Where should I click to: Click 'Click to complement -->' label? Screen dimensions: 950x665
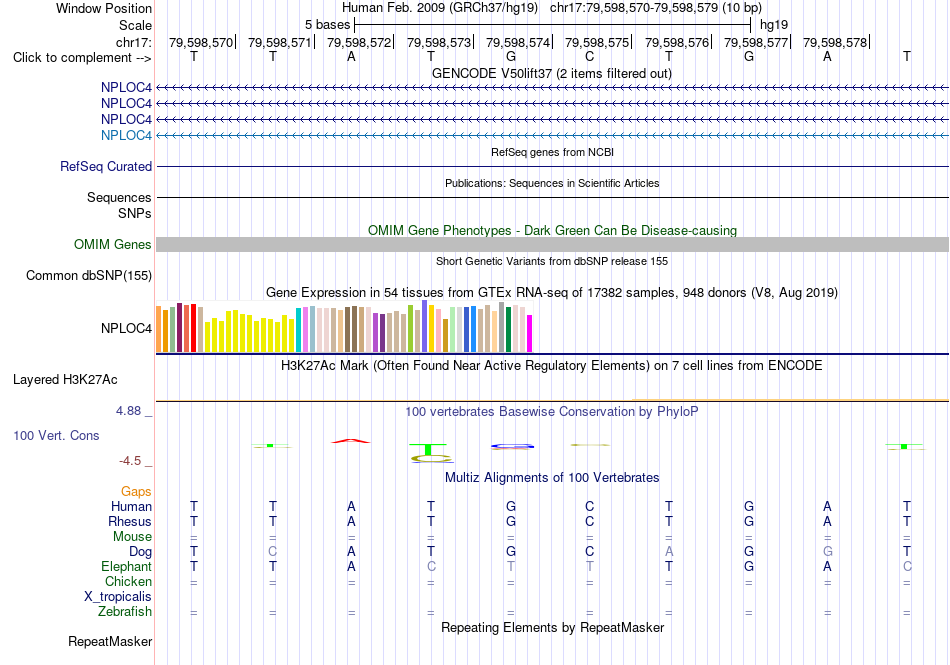[82, 58]
